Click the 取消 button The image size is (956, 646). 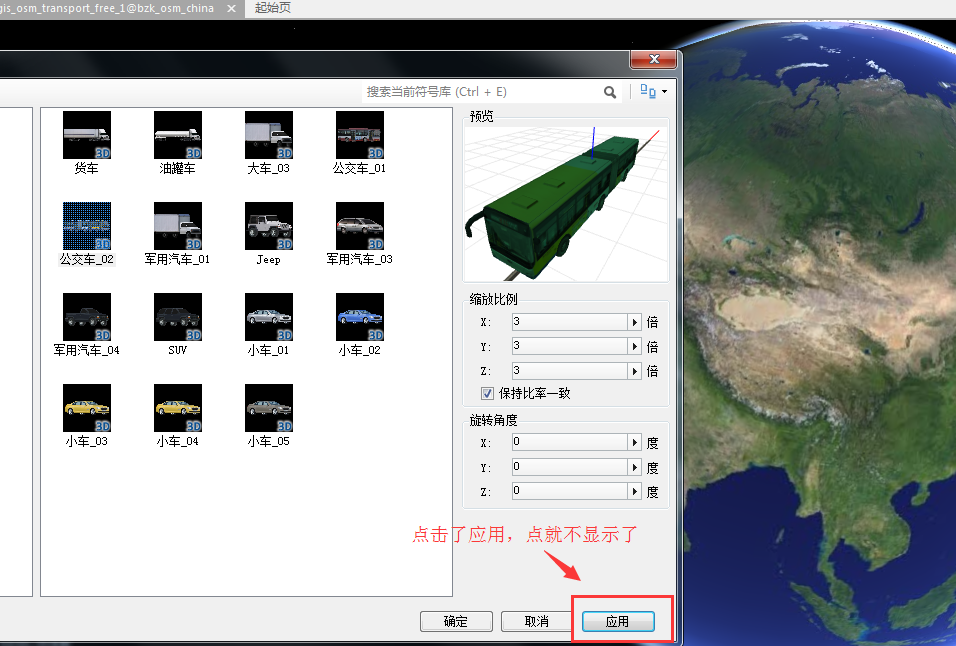[537, 621]
